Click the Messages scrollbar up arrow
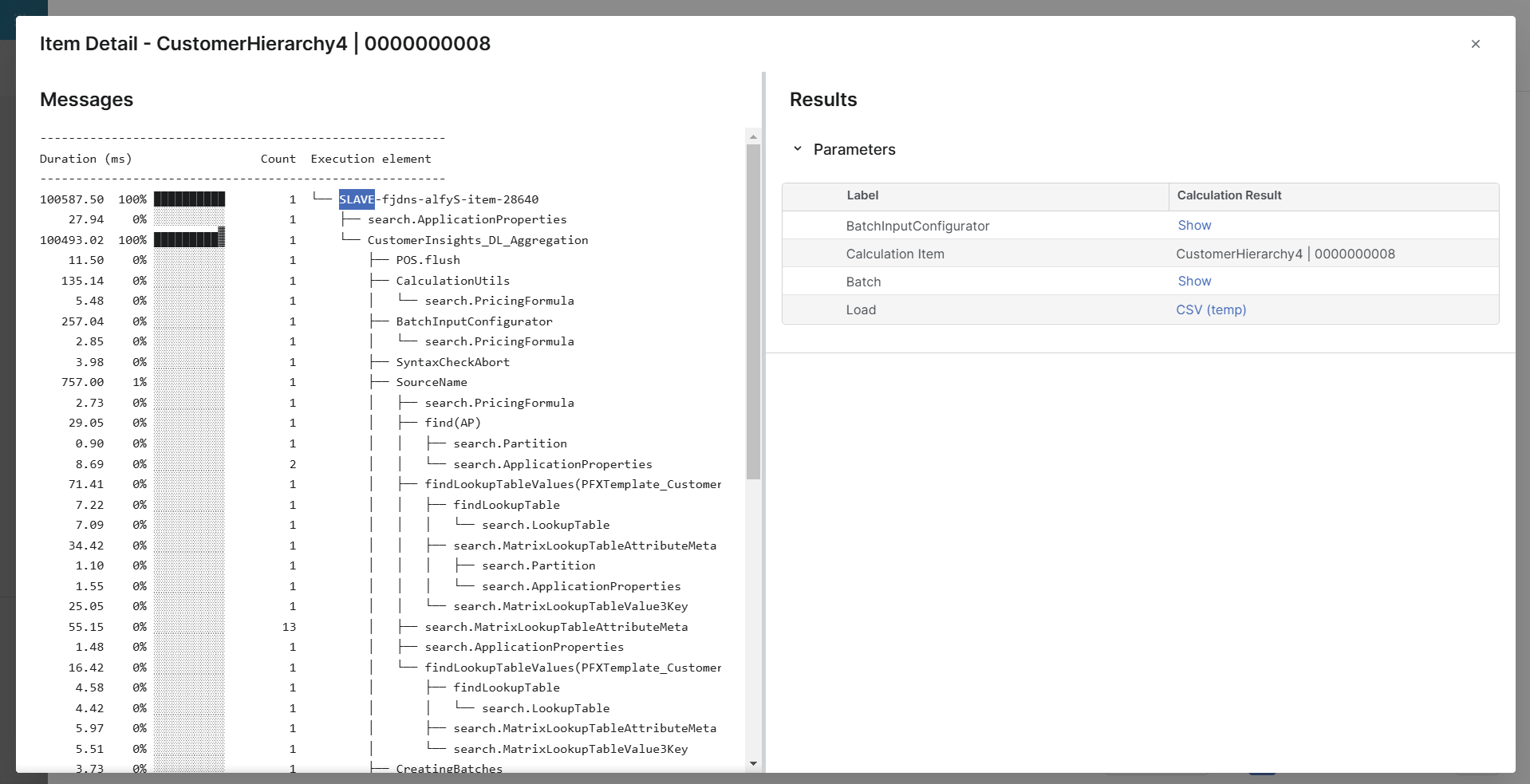 click(753, 137)
